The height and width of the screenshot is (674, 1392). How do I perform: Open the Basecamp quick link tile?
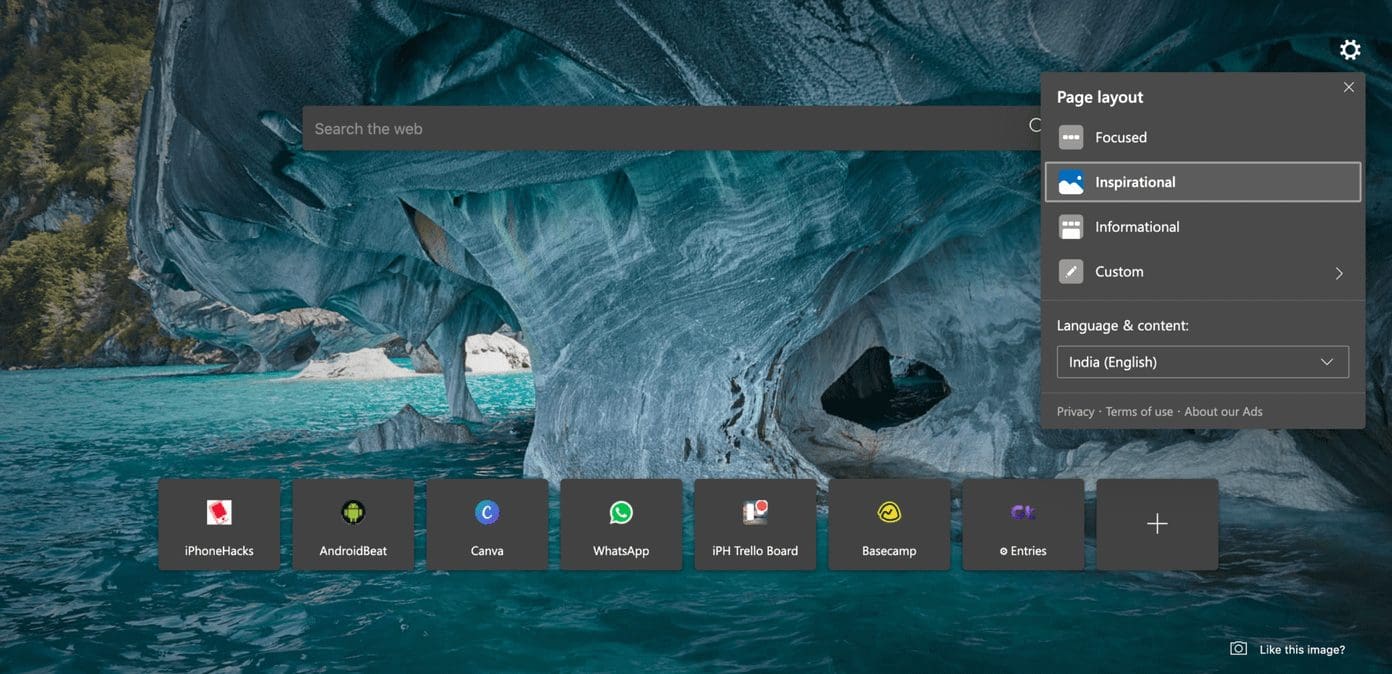889,524
